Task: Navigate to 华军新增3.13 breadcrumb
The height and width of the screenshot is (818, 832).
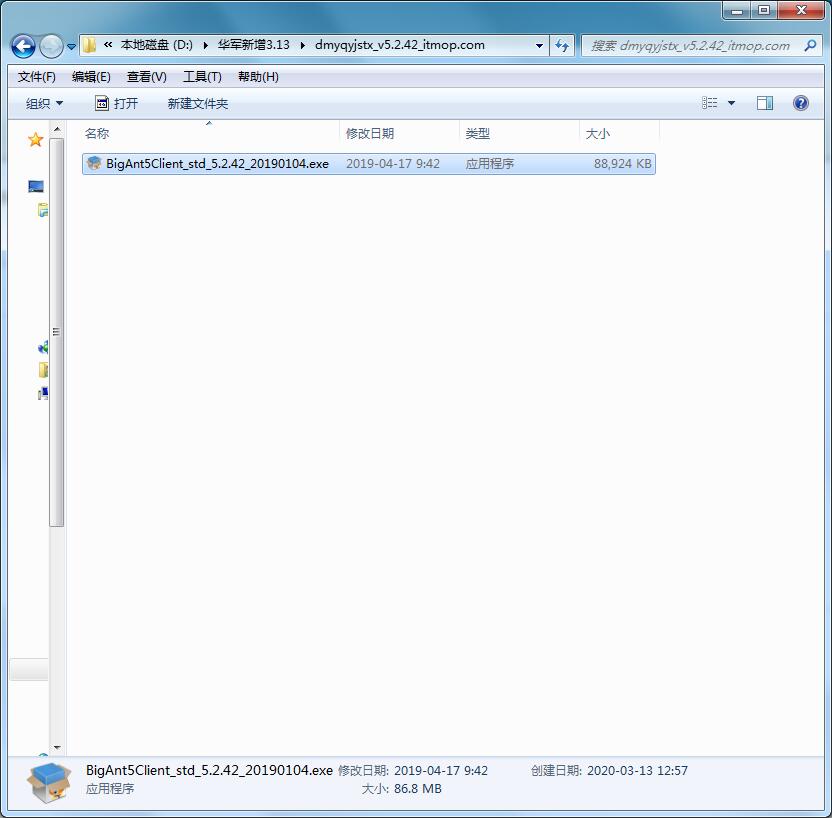Action: coord(254,45)
